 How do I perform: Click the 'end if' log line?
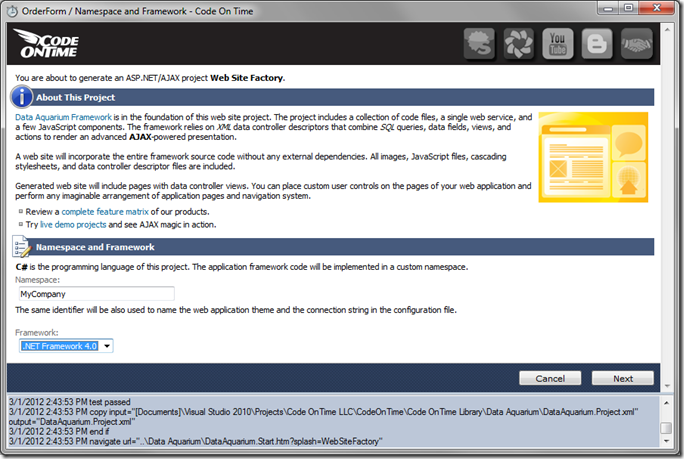59,432
